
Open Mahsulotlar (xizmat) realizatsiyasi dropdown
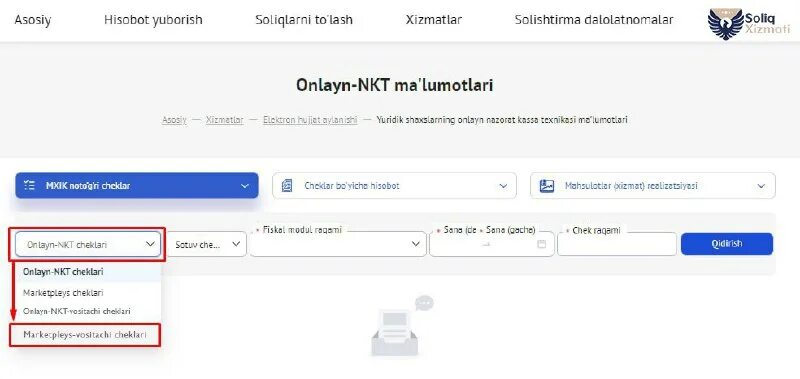(x=653, y=186)
